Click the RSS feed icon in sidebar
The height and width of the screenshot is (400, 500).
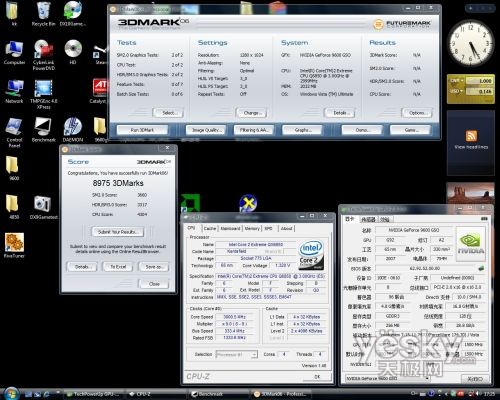[471, 136]
